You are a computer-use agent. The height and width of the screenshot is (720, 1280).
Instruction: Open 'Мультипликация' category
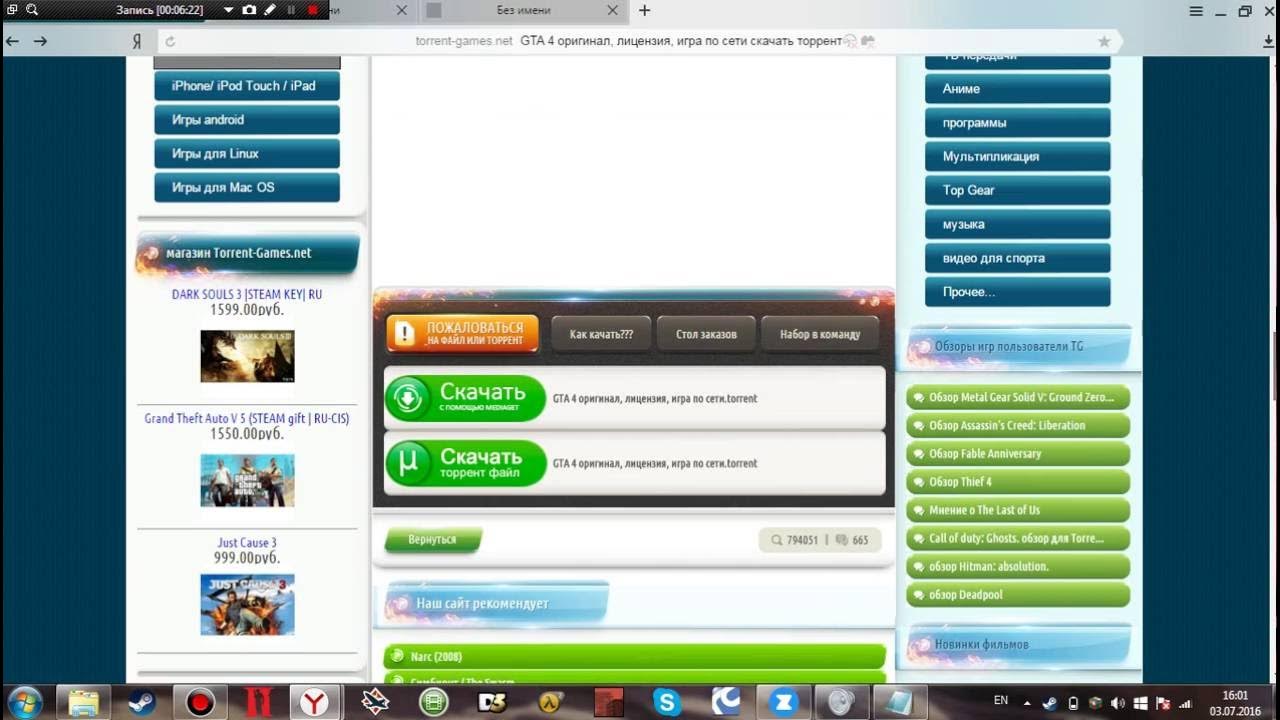tap(1018, 157)
